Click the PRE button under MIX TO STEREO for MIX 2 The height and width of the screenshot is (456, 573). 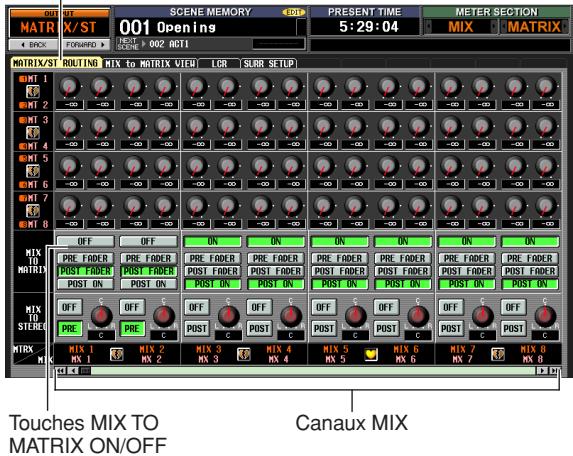(x=132, y=328)
